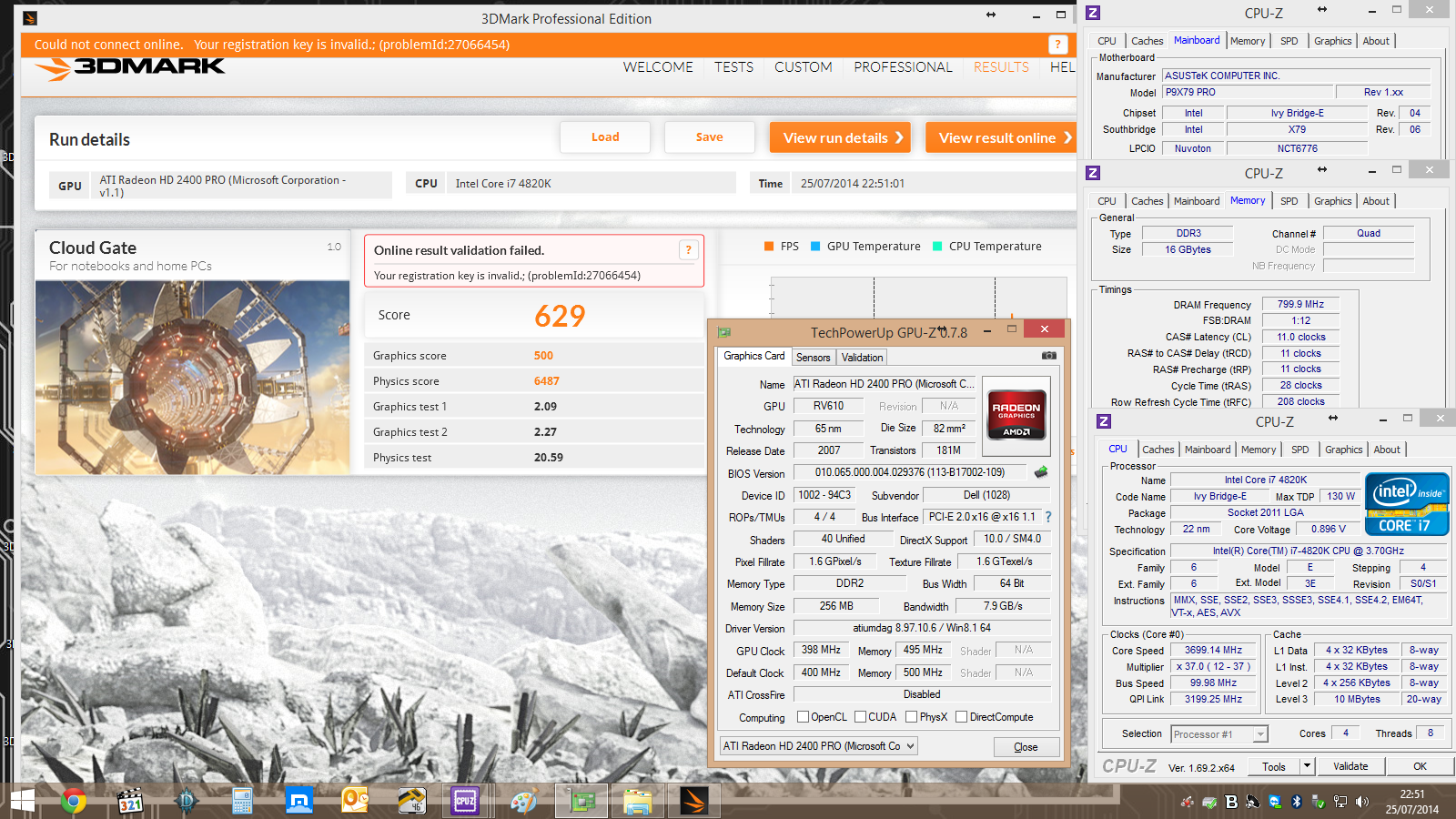Viewport: 1456px width, 819px height.
Task: Click View run details button
Action: click(840, 137)
